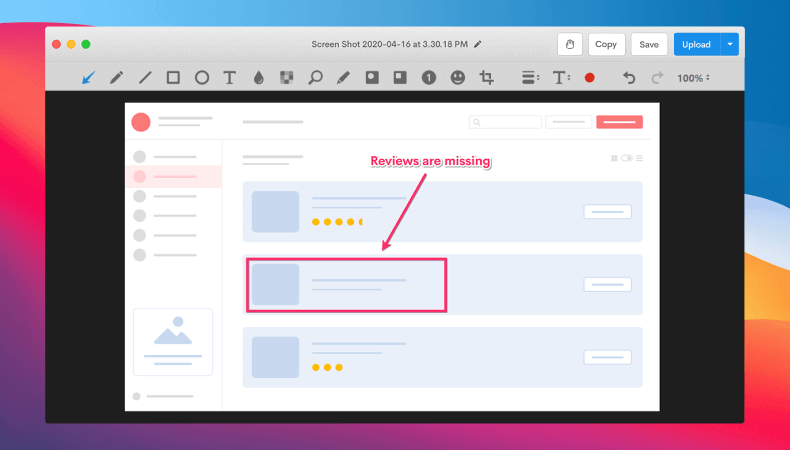Image resolution: width=790 pixels, height=451 pixels.
Task: Select the Magnify tool
Action: [315, 77]
